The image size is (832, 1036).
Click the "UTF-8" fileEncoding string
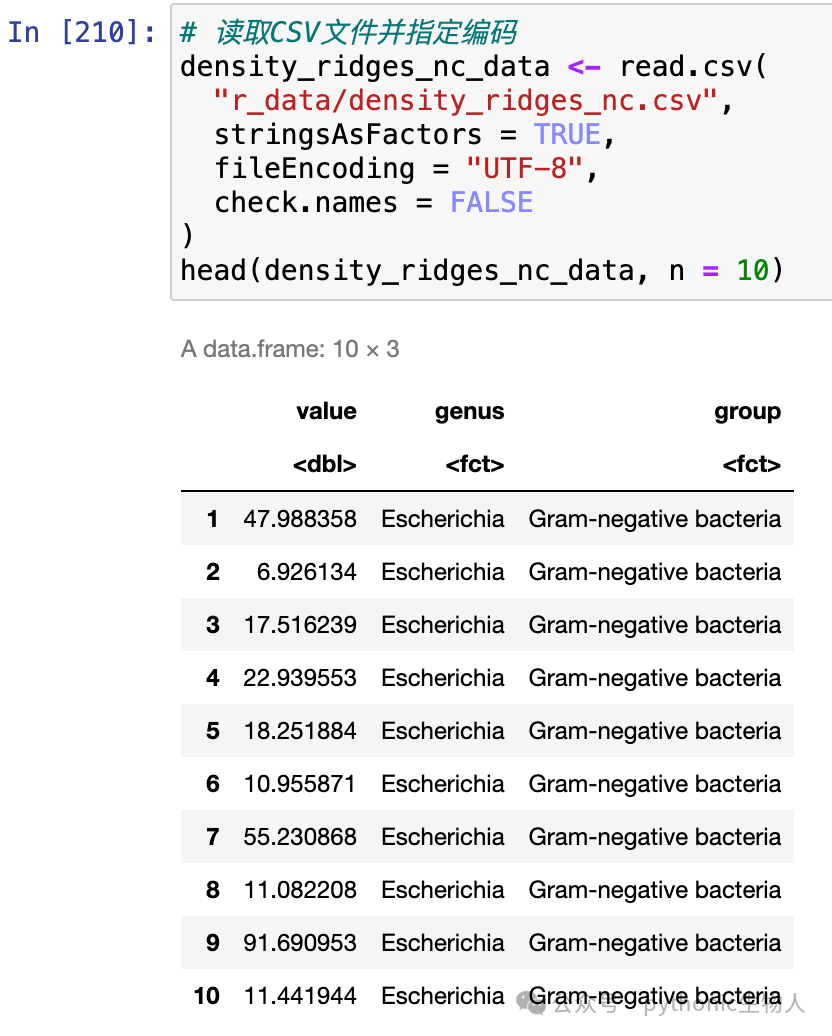pyautogui.click(x=525, y=168)
